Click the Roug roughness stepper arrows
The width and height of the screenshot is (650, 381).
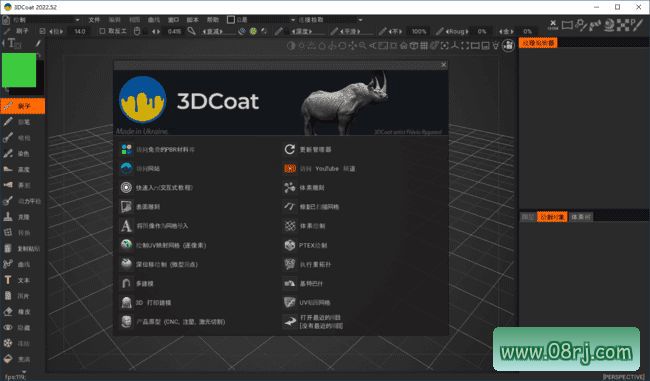coord(456,31)
